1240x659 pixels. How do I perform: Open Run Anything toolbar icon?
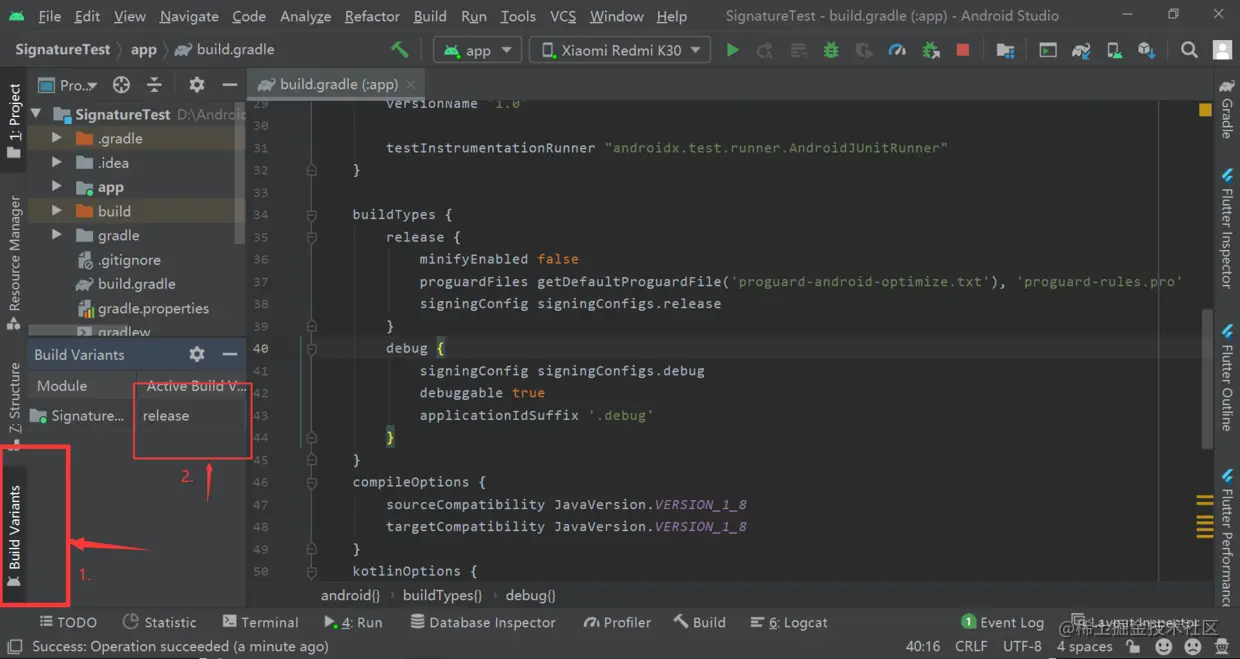[1048, 50]
